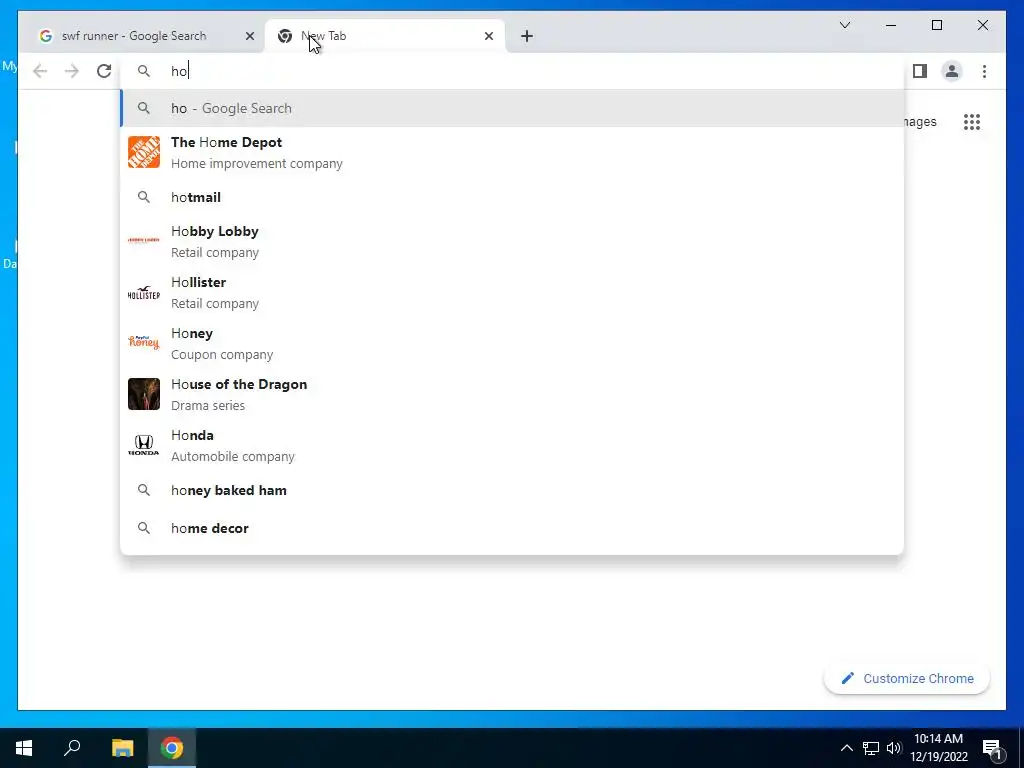Open the Windows Start menu
The height and width of the screenshot is (768, 1024).
(x=24, y=748)
